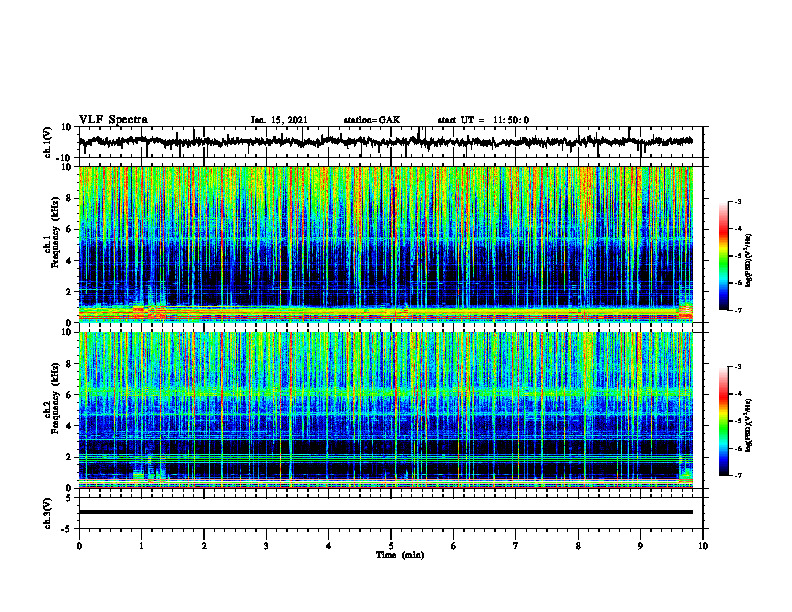The height and width of the screenshot is (612, 792).
Task: Click the "4" kHz tick on ch.2 spectrogram
Action: click(x=69, y=426)
